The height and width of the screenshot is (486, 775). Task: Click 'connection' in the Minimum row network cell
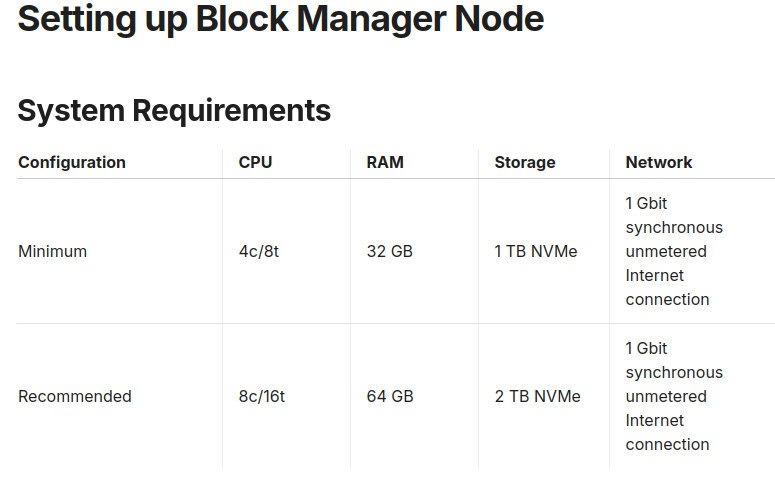[x=667, y=299]
